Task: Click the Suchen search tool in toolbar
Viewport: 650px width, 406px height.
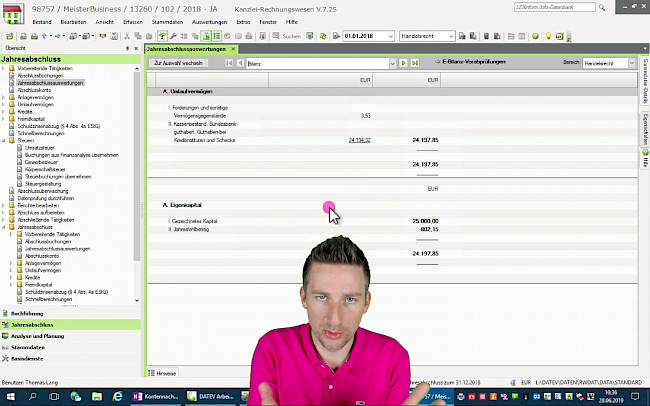Action: 288,36
